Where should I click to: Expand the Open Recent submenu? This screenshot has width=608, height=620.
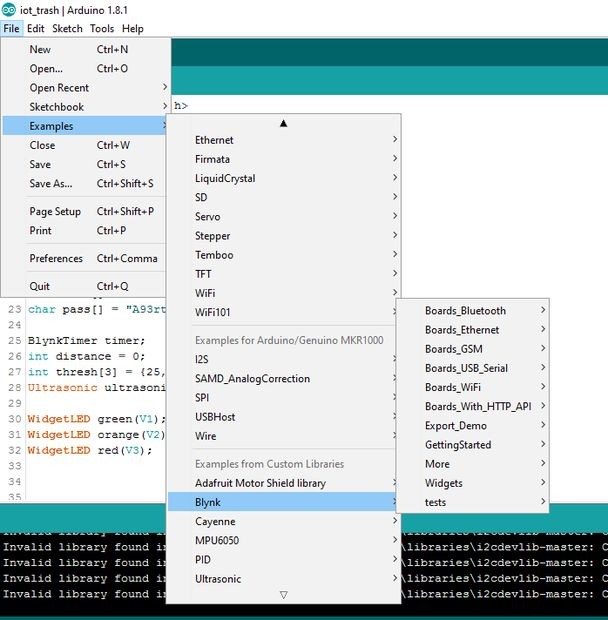[x=85, y=87]
